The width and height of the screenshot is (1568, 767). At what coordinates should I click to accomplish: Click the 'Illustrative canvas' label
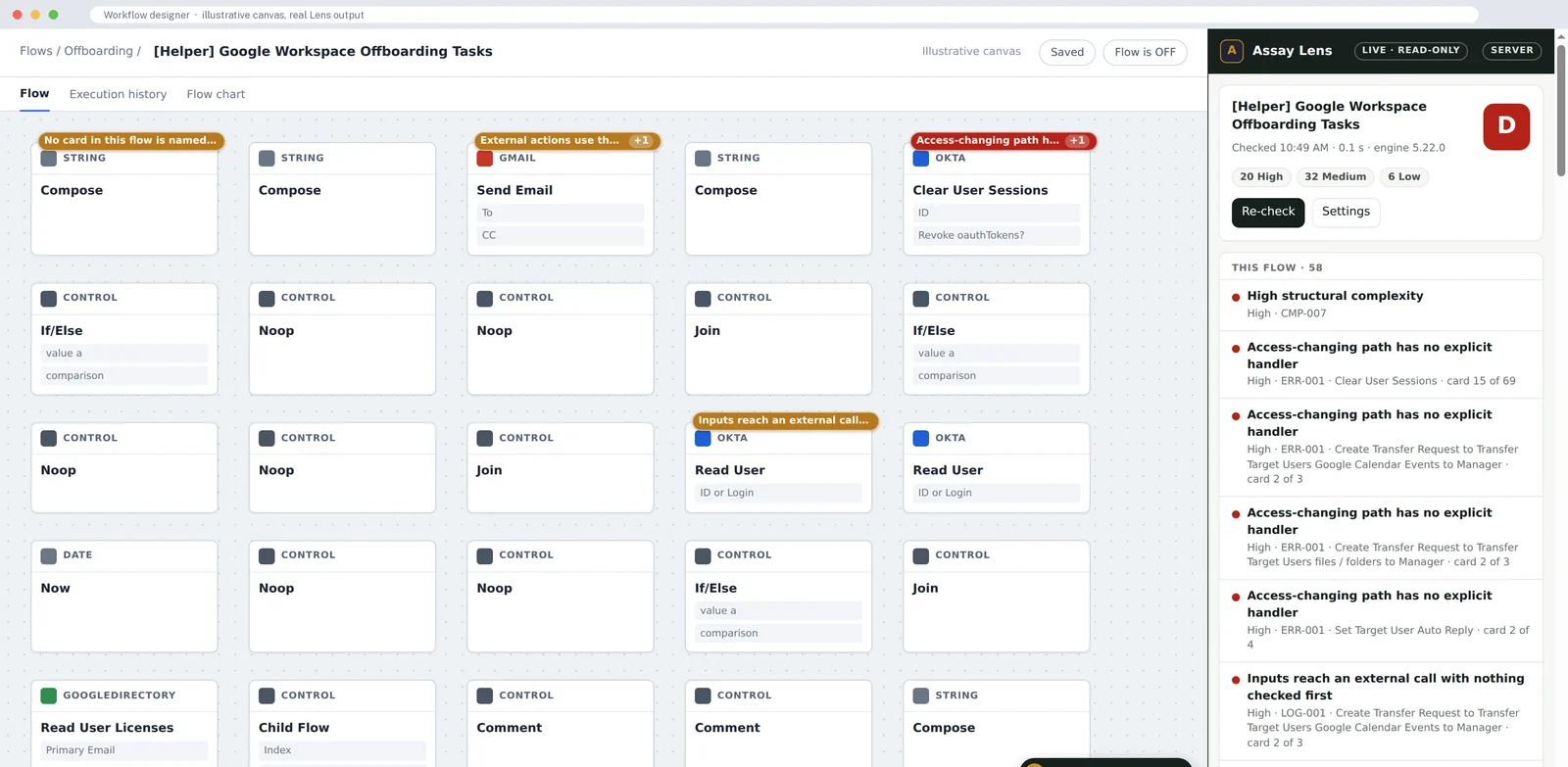[971, 52]
